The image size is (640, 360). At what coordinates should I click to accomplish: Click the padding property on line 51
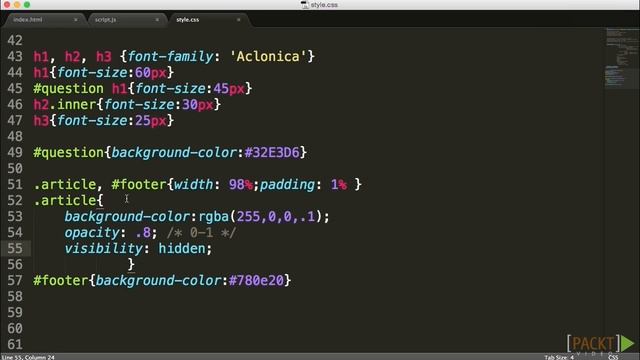(287, 184)
